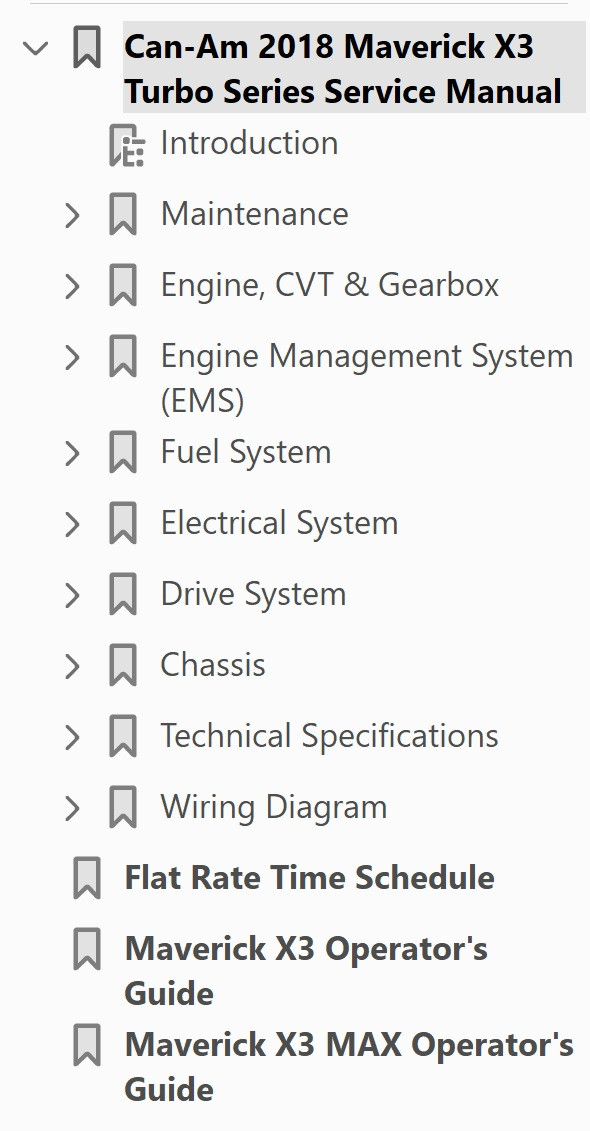Image resolution: width=590 pixels, height=1131 pixels.
Task: Click the bookmark icon beside Wiring Diagram
Action: (x=123, y=807)
